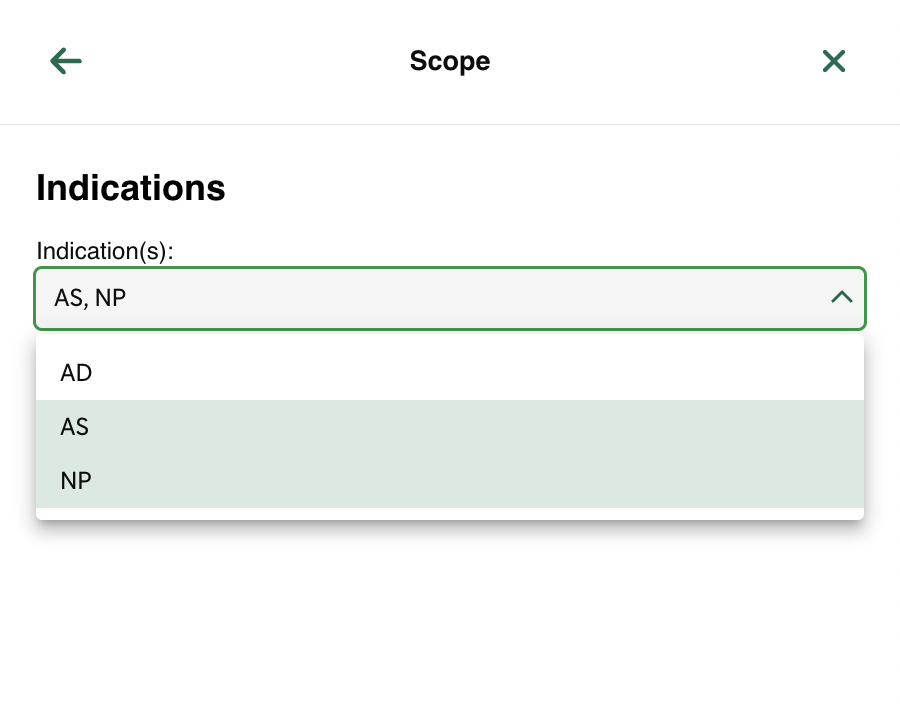Toggle the highlighted NP row
900x718 pixels.
point(449,481)
